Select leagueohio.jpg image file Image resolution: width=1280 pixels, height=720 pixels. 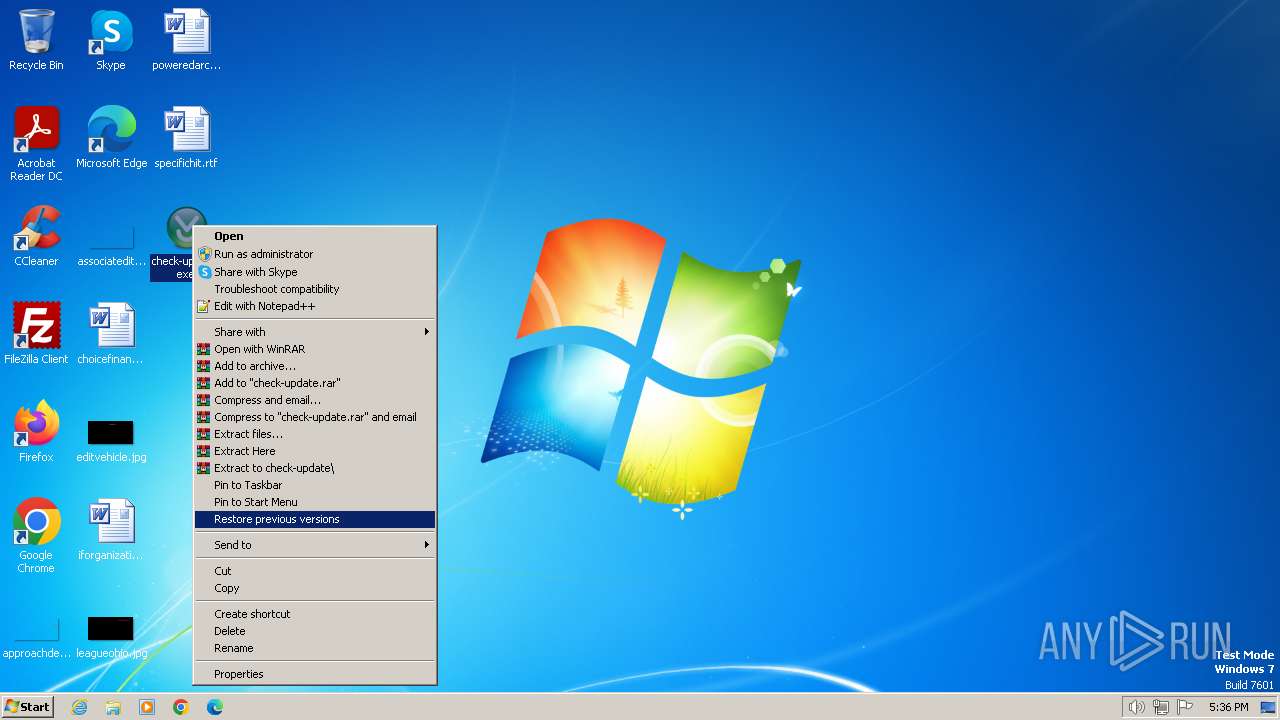(x=111, y=638)
